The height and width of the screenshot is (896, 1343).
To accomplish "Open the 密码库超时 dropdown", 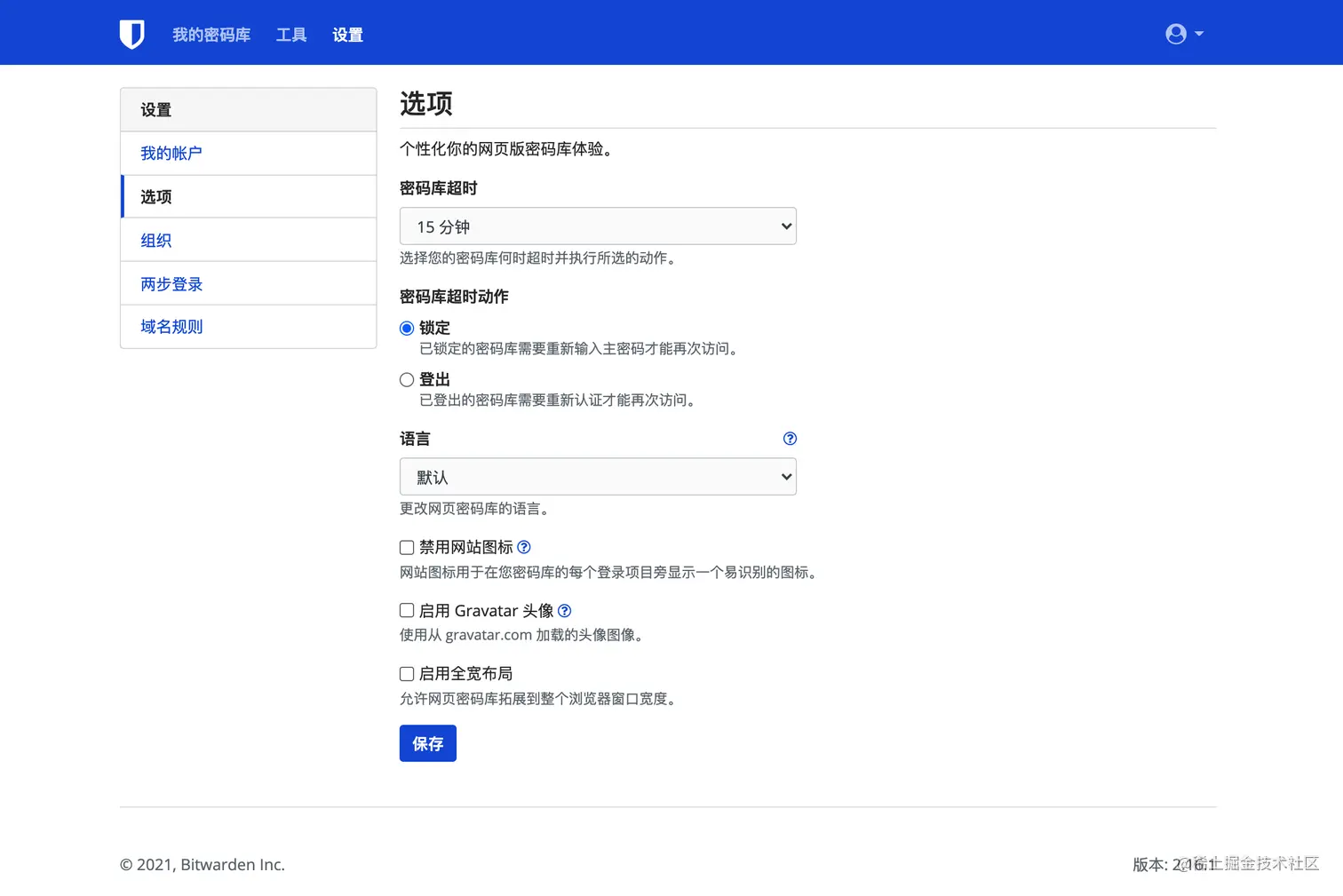I will coord(597,226).
